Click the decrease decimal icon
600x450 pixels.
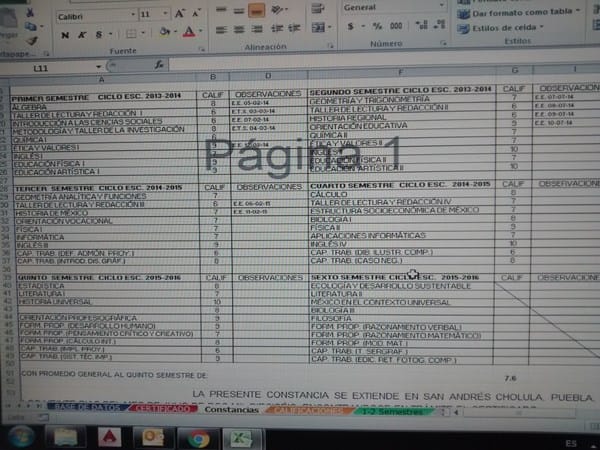tap(439, 25)
